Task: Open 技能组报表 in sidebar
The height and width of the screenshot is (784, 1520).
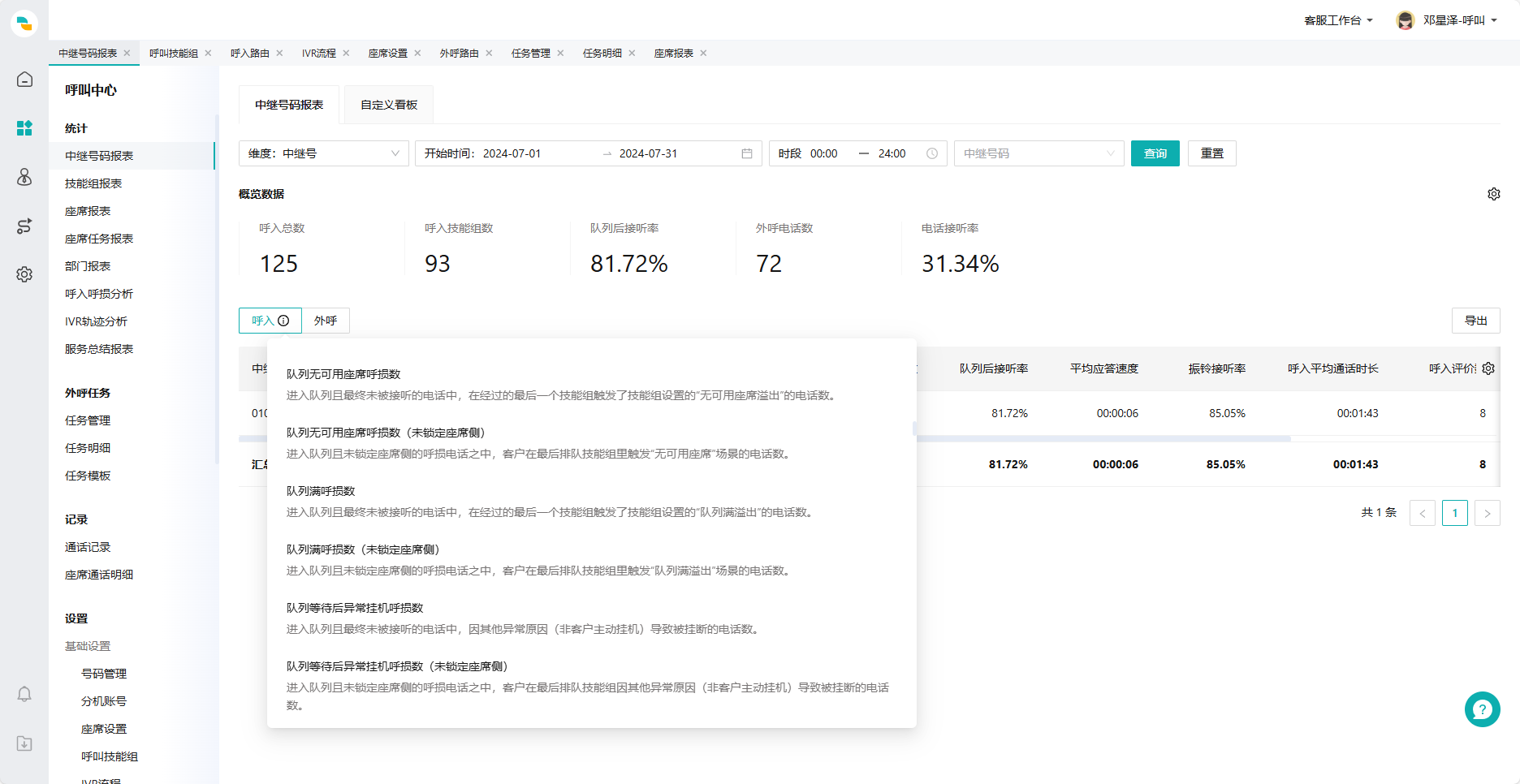Action: [93, 183]
